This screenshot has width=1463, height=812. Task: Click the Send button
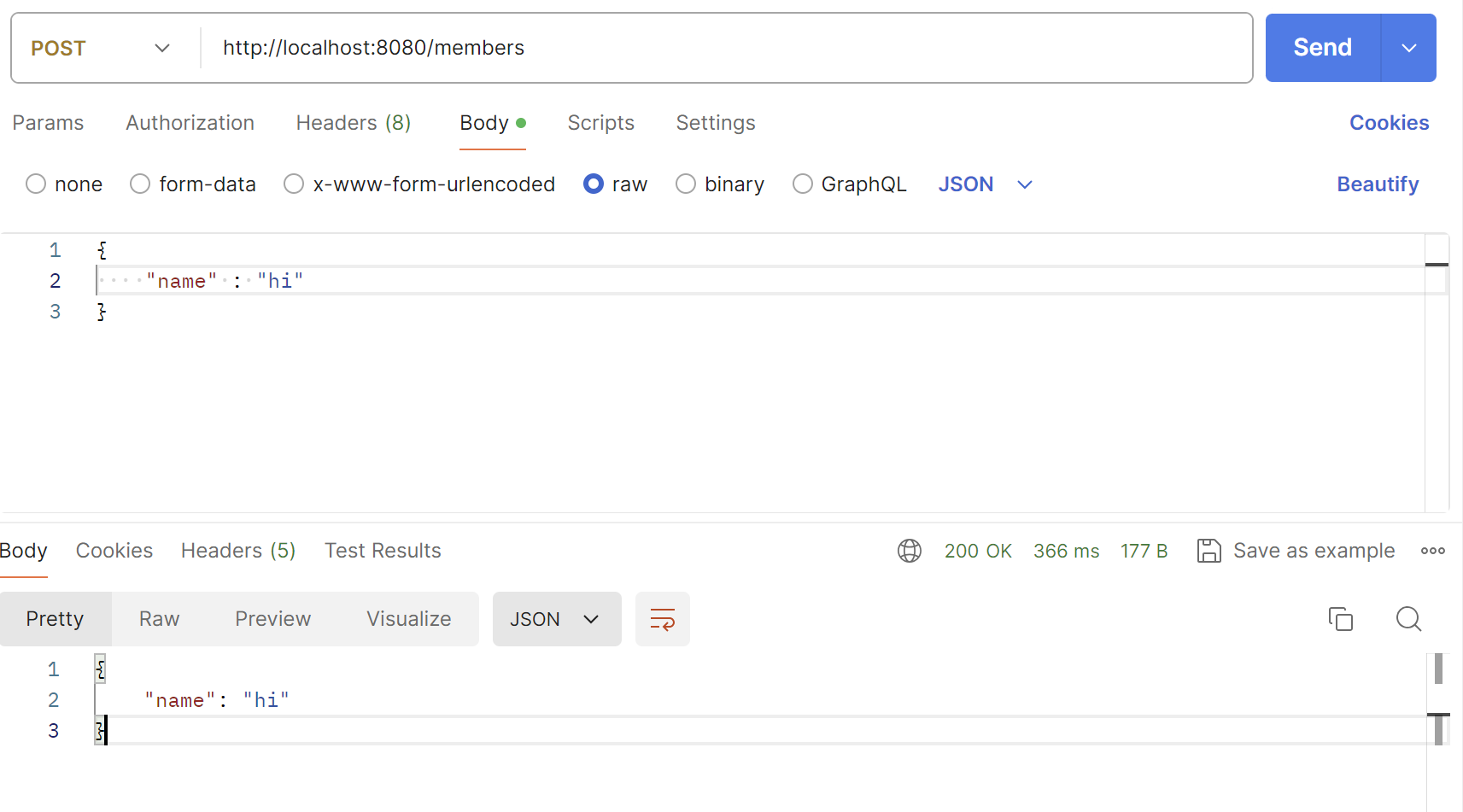[x=1322, y=48]
